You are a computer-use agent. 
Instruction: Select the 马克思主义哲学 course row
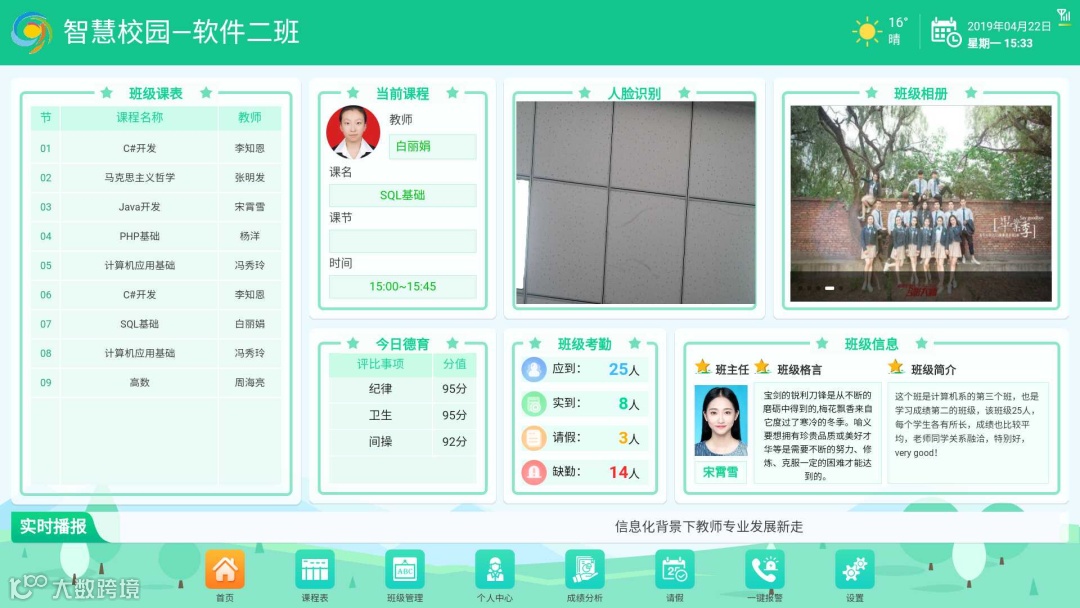pyautogui.click(x=156, y=178)
